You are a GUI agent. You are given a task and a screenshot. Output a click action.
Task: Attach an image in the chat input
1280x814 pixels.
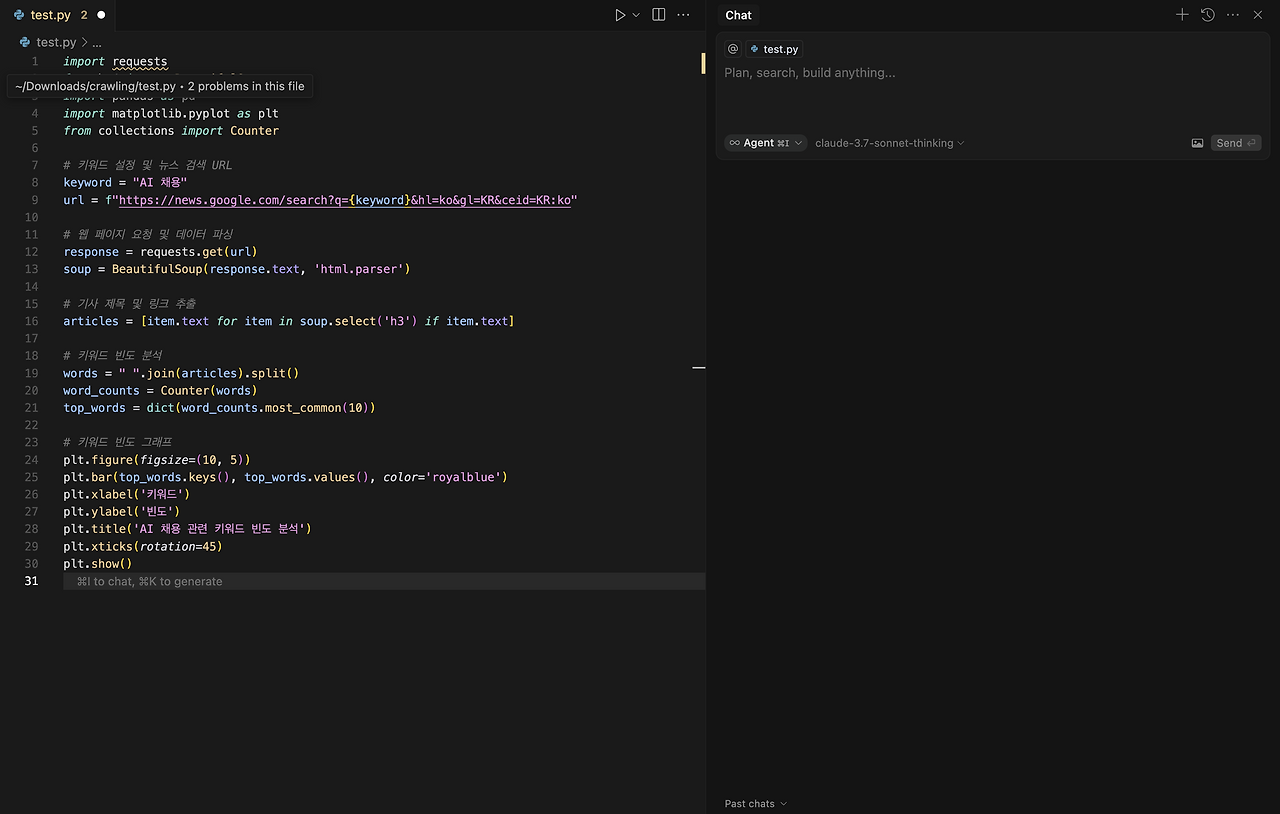[1197, 142]
